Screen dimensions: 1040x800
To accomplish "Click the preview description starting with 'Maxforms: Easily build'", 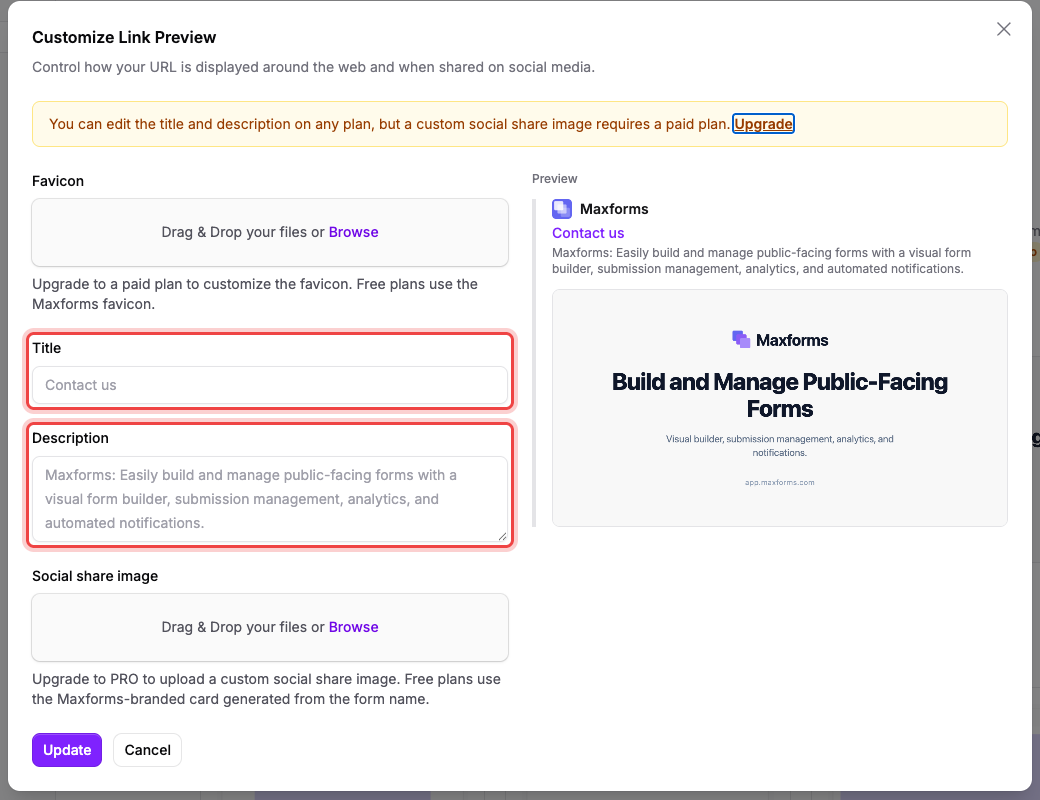I will [x=761, y=261].
